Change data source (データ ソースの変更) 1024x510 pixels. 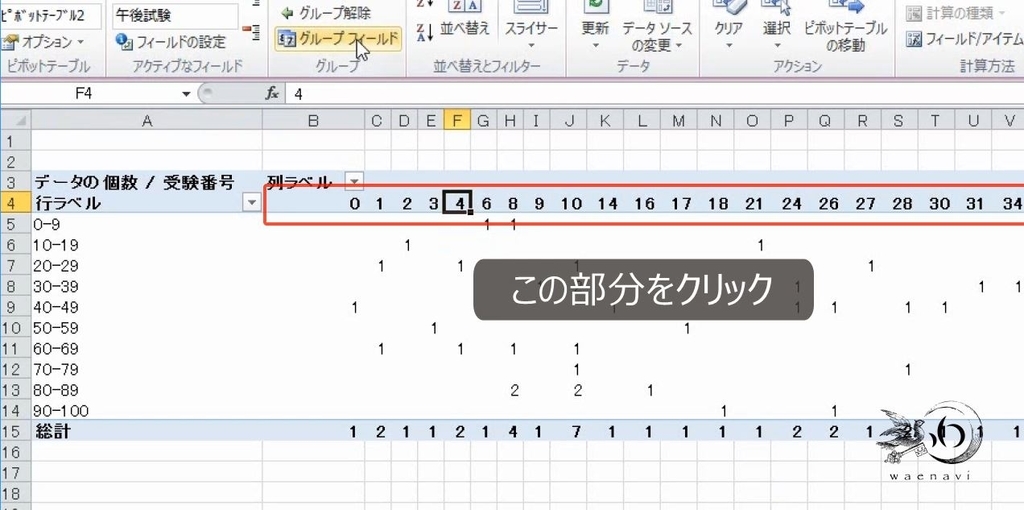656,26
